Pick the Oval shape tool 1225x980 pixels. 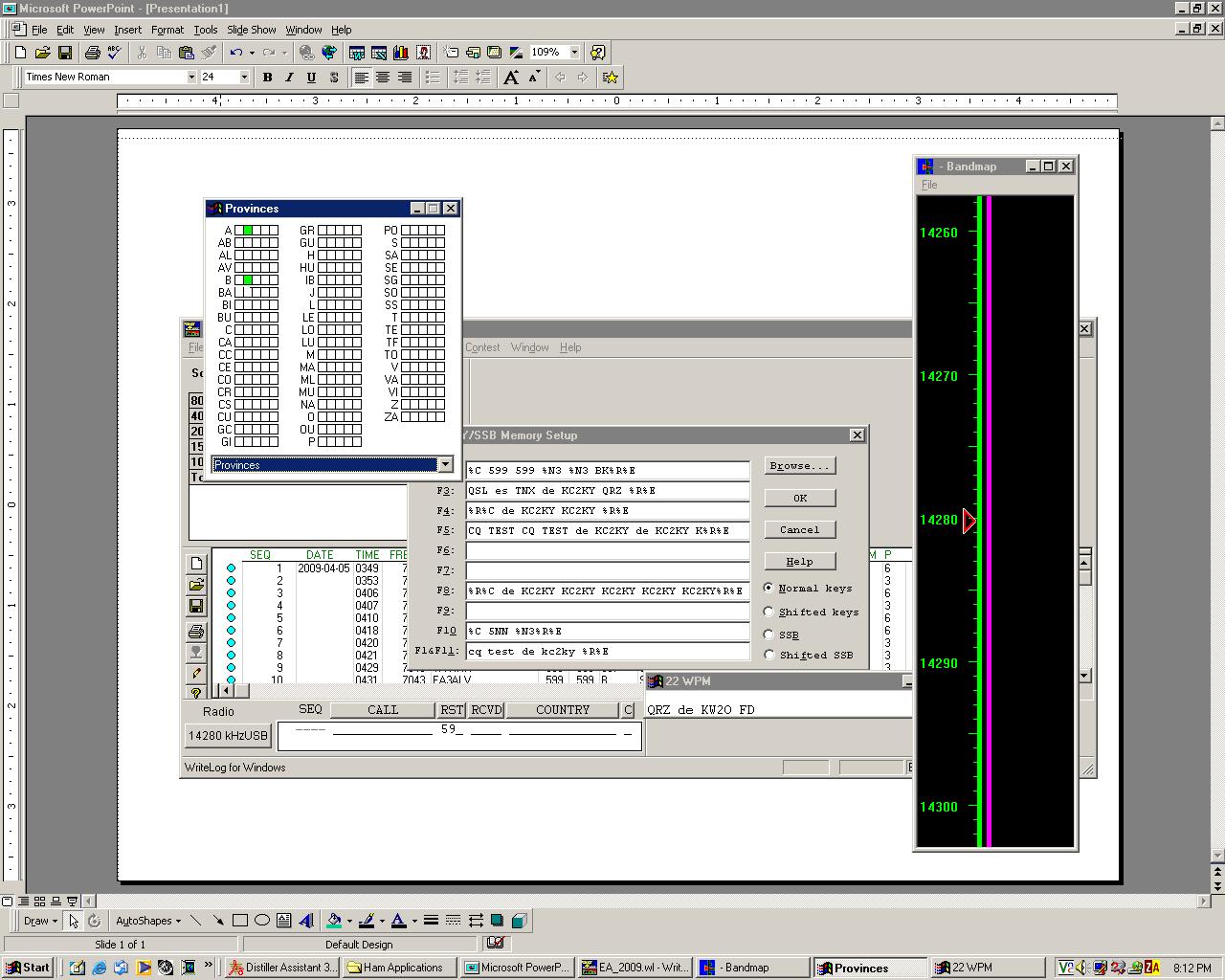[x=261, y=921]
